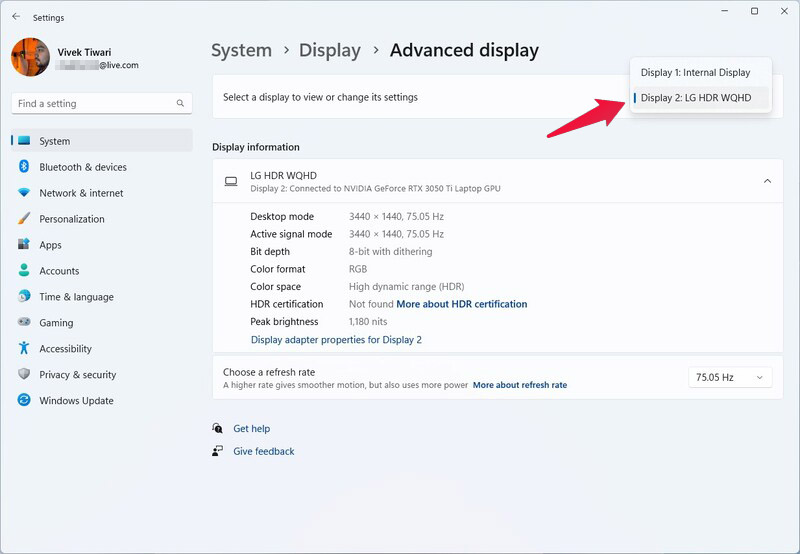Click the Find a setting search box
800x554 pixels.
click(102, 104)
